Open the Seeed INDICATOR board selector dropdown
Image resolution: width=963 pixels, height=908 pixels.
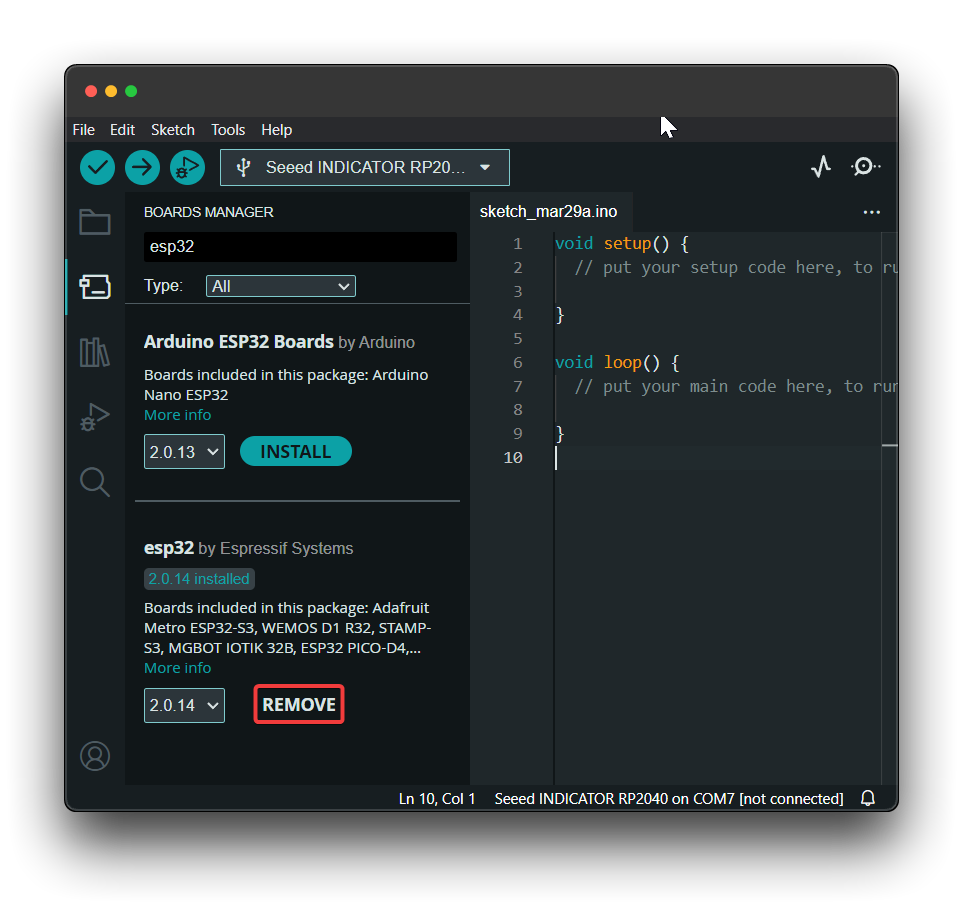(365, 167)
